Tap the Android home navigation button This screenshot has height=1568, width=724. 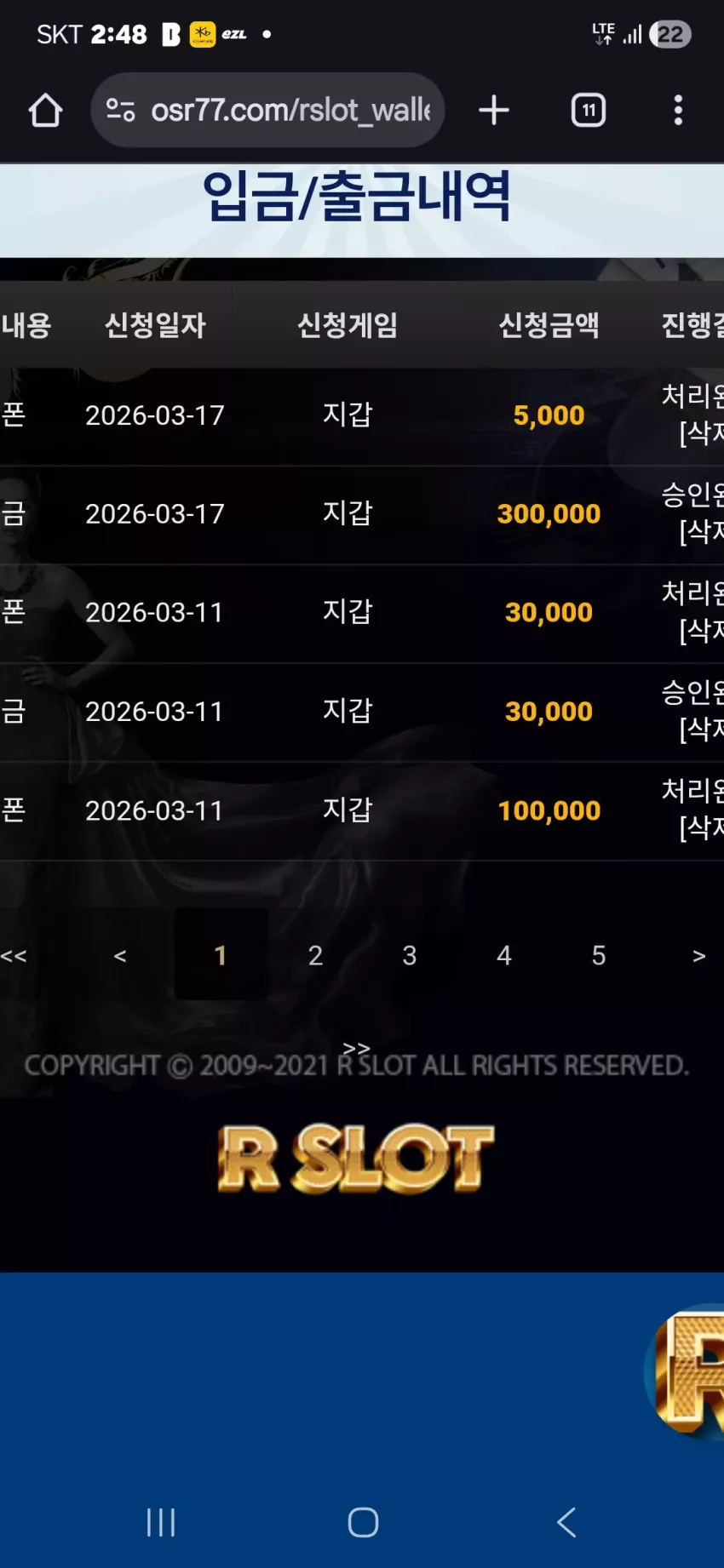click(363, 1522)
